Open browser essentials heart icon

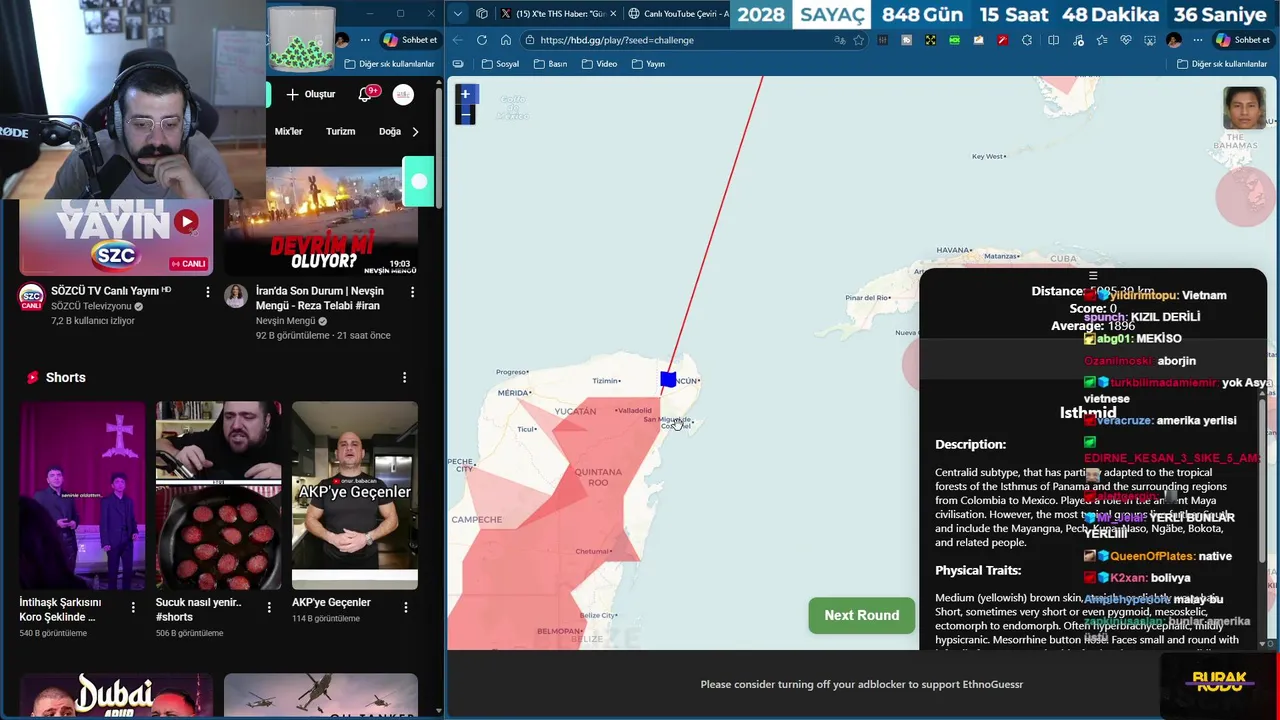tap(1125, 40)
